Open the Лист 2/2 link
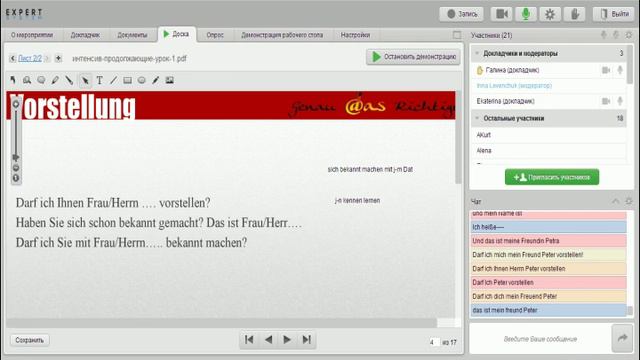This screenshot has width=640, height=360. point(30,58)
